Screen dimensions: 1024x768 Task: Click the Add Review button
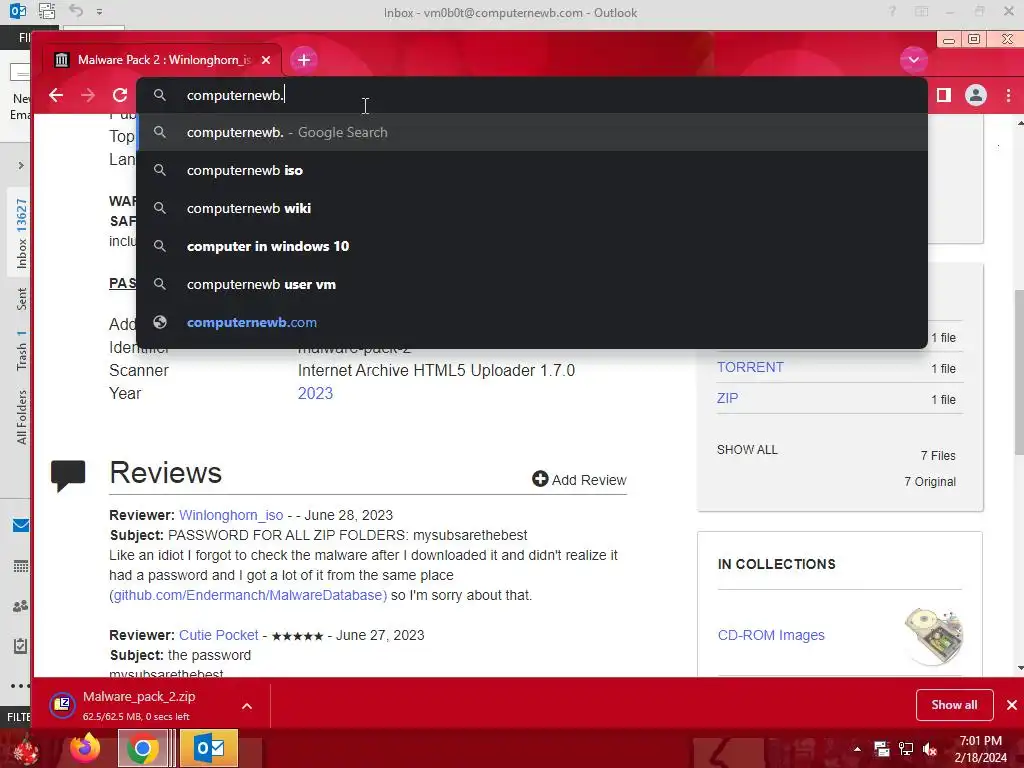tap(579, 479)
